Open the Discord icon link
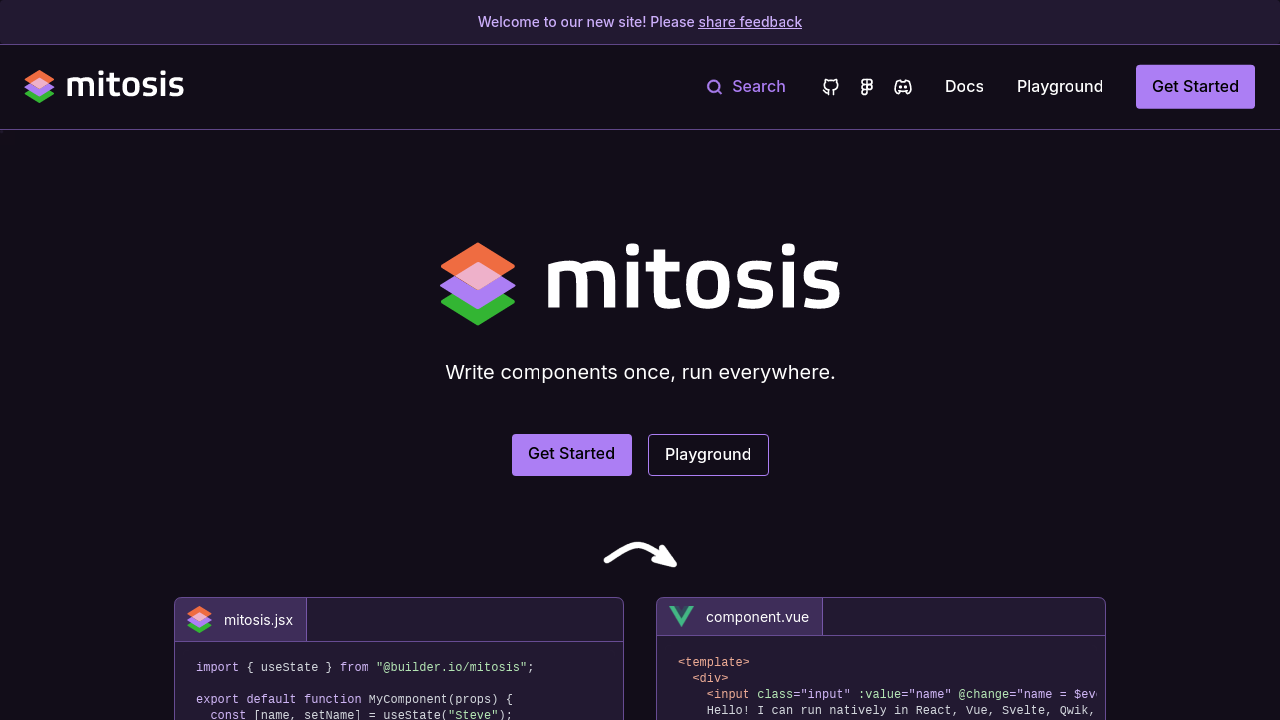 pos(903,87)
